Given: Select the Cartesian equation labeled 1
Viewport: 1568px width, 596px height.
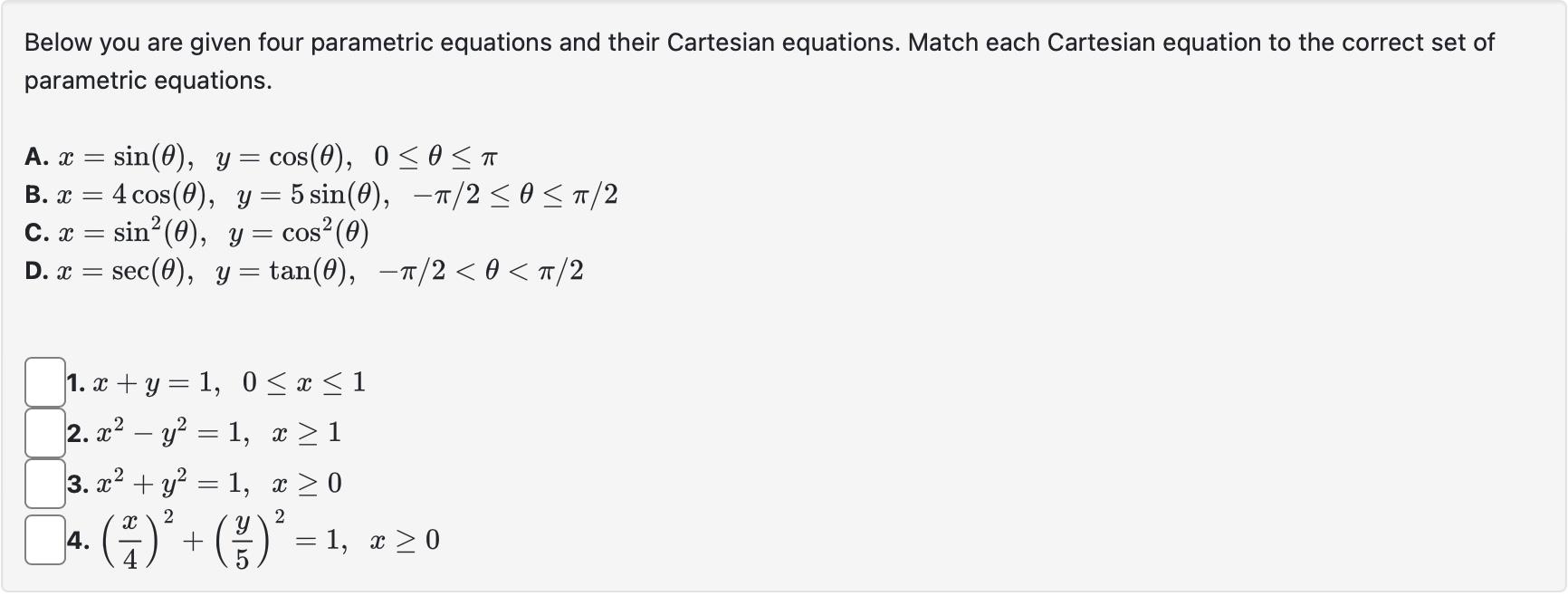Looking at the screenshot, I should pos(217,381).
